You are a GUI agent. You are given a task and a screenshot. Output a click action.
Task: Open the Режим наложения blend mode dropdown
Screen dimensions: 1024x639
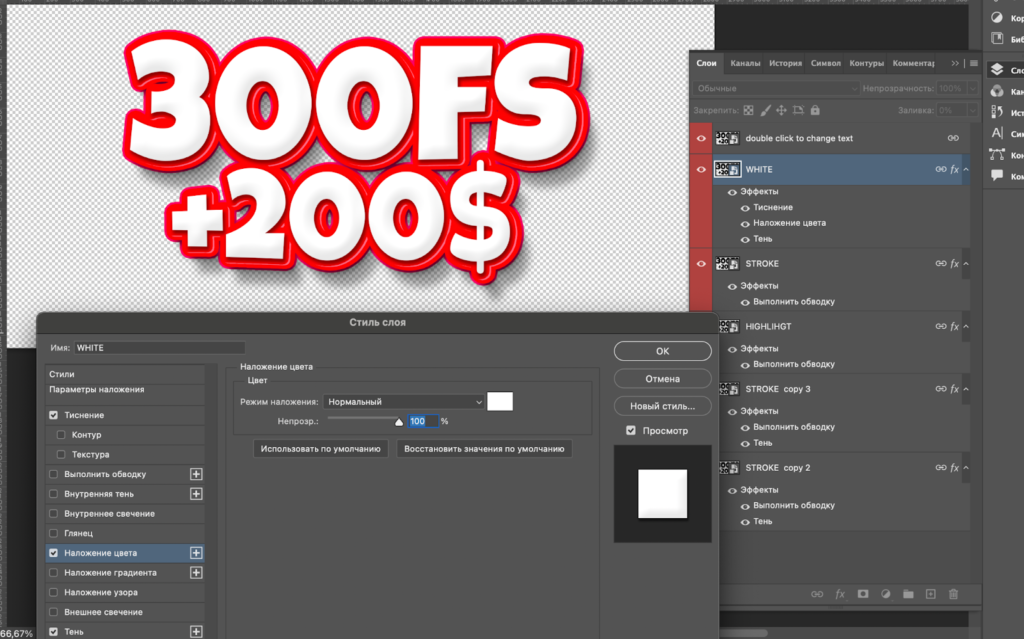coord(405,401)
